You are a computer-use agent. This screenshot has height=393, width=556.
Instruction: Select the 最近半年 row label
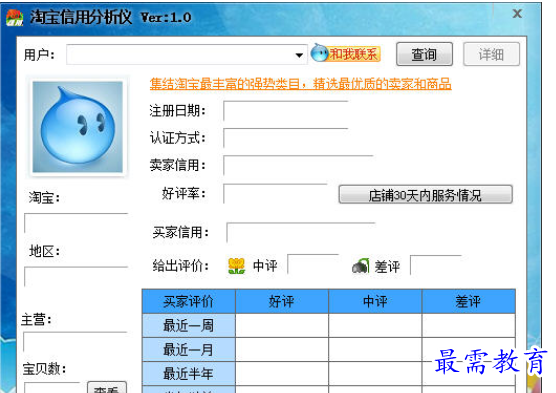[x=189, y=373]
